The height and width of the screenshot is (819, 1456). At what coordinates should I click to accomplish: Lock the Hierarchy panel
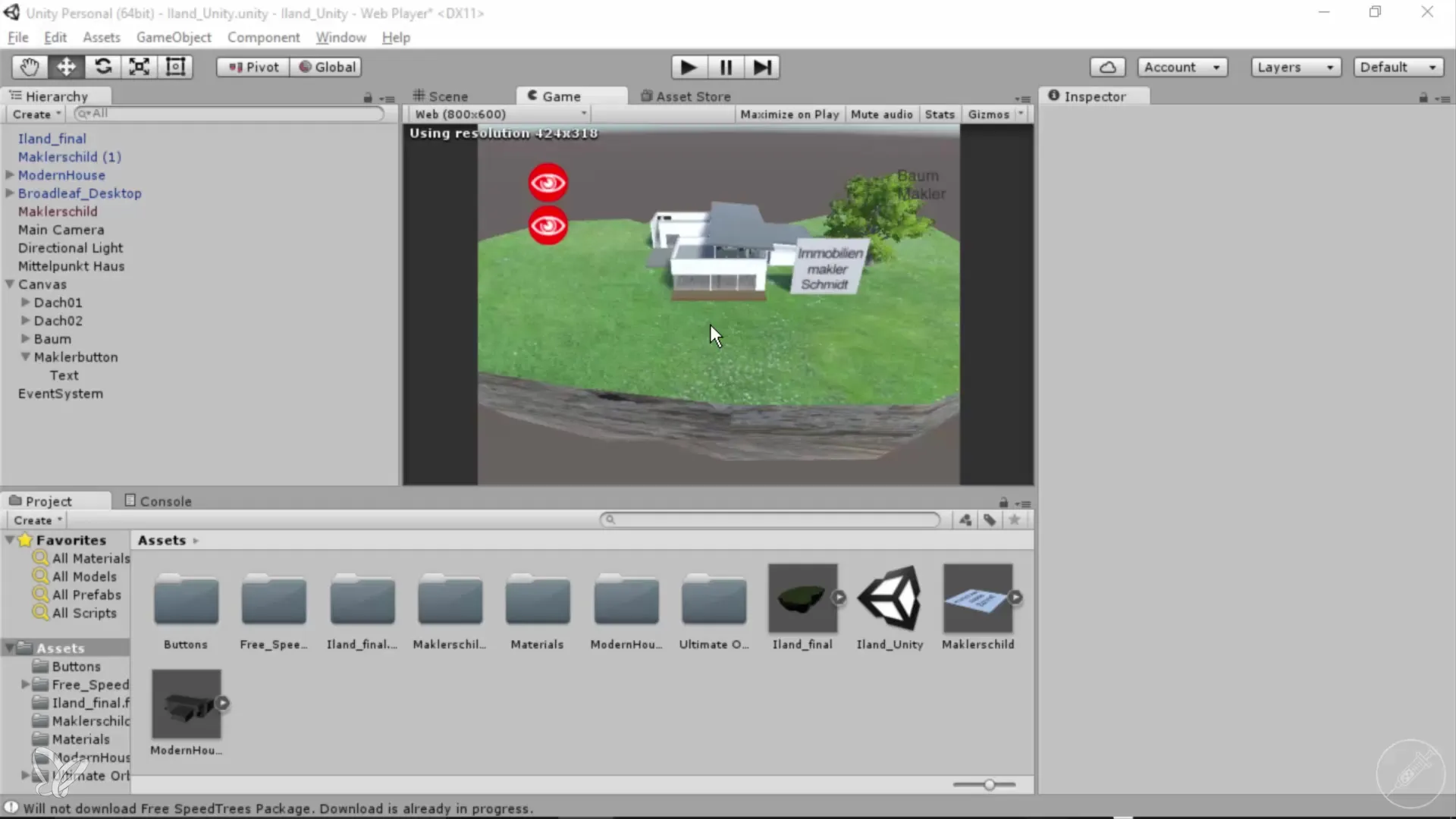pos(368,98)
